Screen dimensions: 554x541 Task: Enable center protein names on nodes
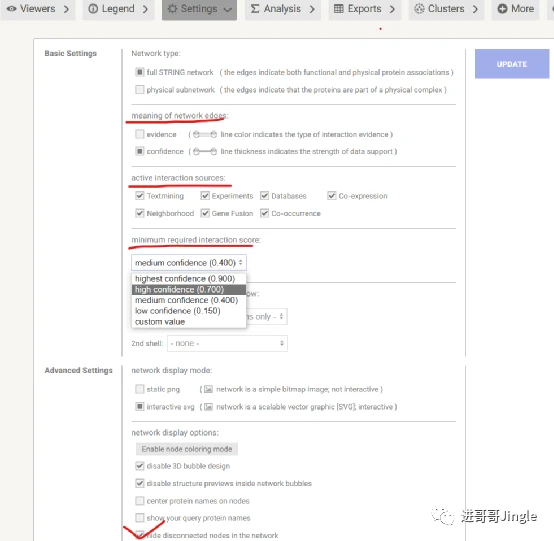[x=140, y=501]
